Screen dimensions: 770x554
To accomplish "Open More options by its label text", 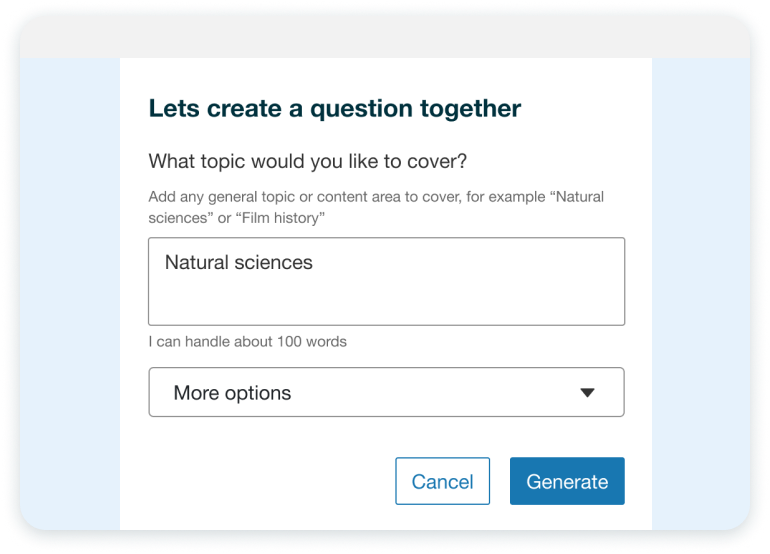I will 232,393.
